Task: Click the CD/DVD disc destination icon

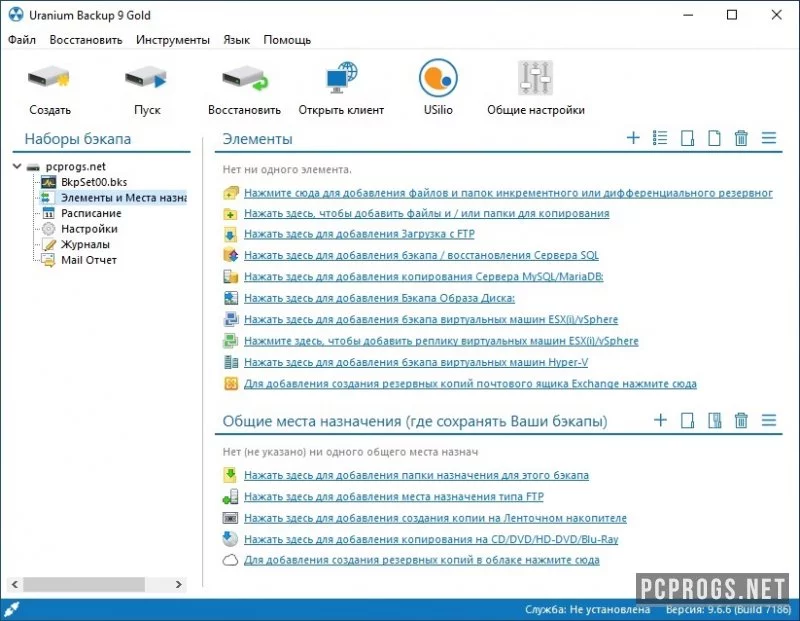Action: 231,539
